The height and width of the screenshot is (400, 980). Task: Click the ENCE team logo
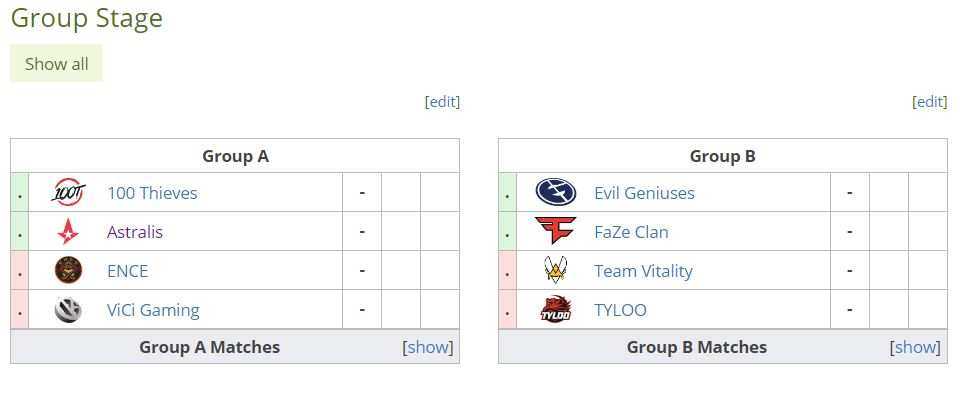tap(69, 271)
